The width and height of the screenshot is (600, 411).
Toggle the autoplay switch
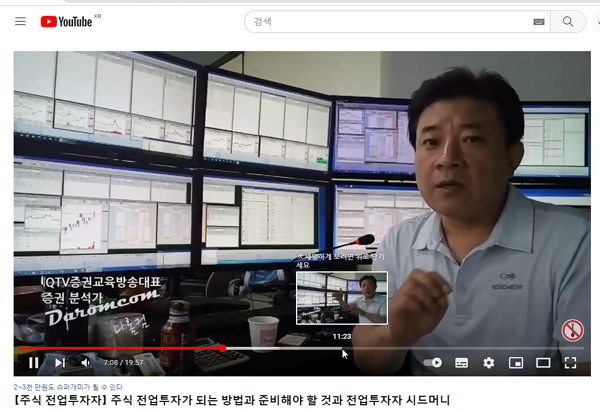[x=432, y=362]
